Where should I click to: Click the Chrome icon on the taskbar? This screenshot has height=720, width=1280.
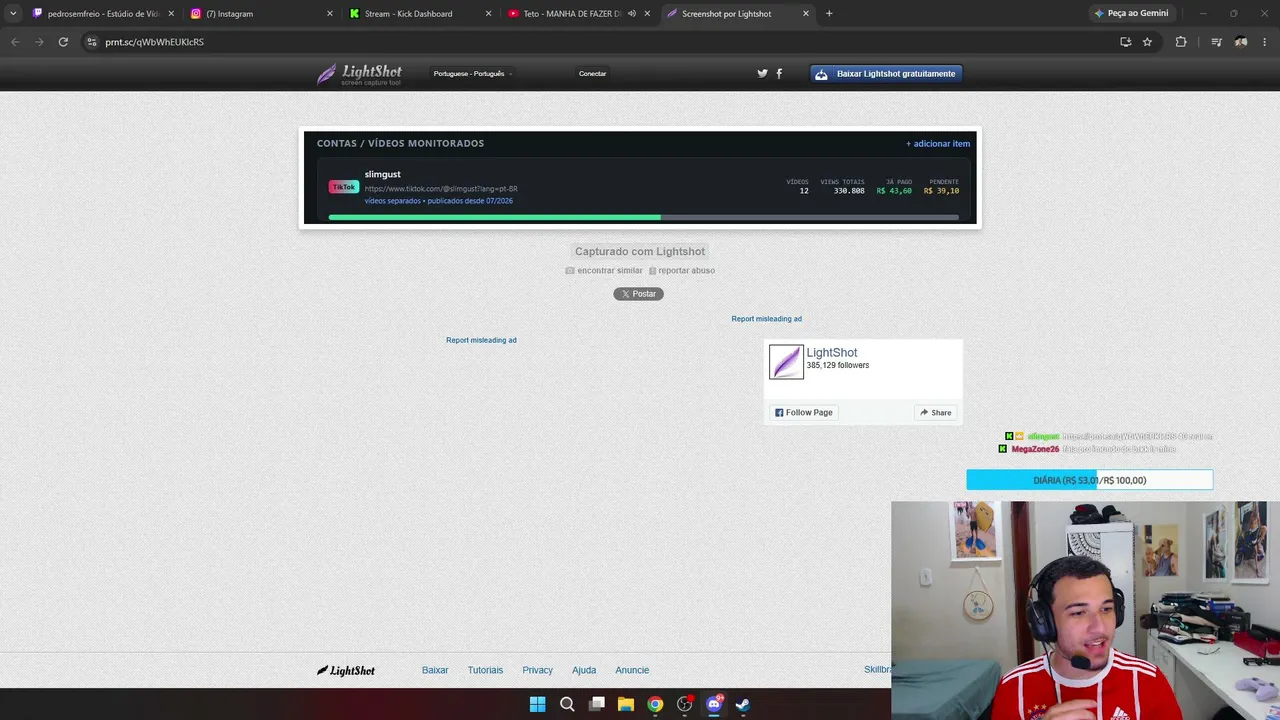tap(655, 704)
